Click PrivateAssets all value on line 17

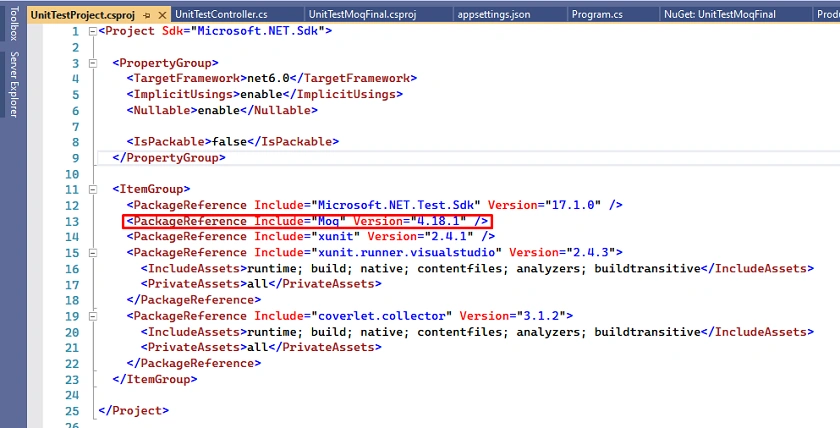[258, 283]
